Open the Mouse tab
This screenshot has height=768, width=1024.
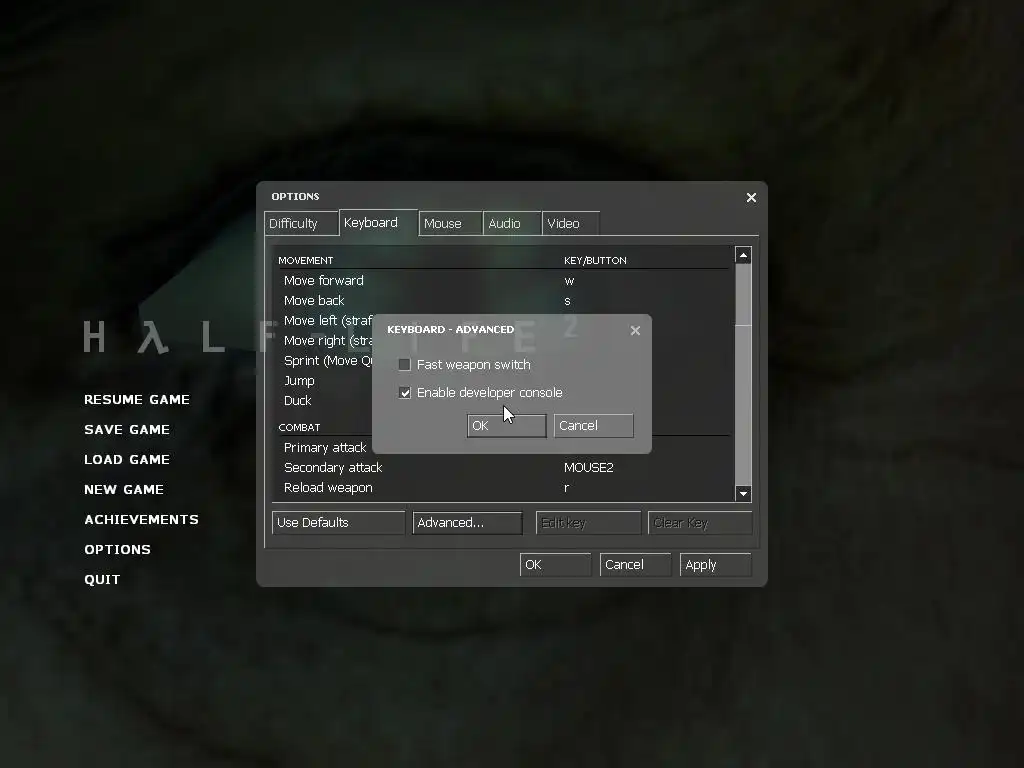pyautogui.click(x=450, y=223)
